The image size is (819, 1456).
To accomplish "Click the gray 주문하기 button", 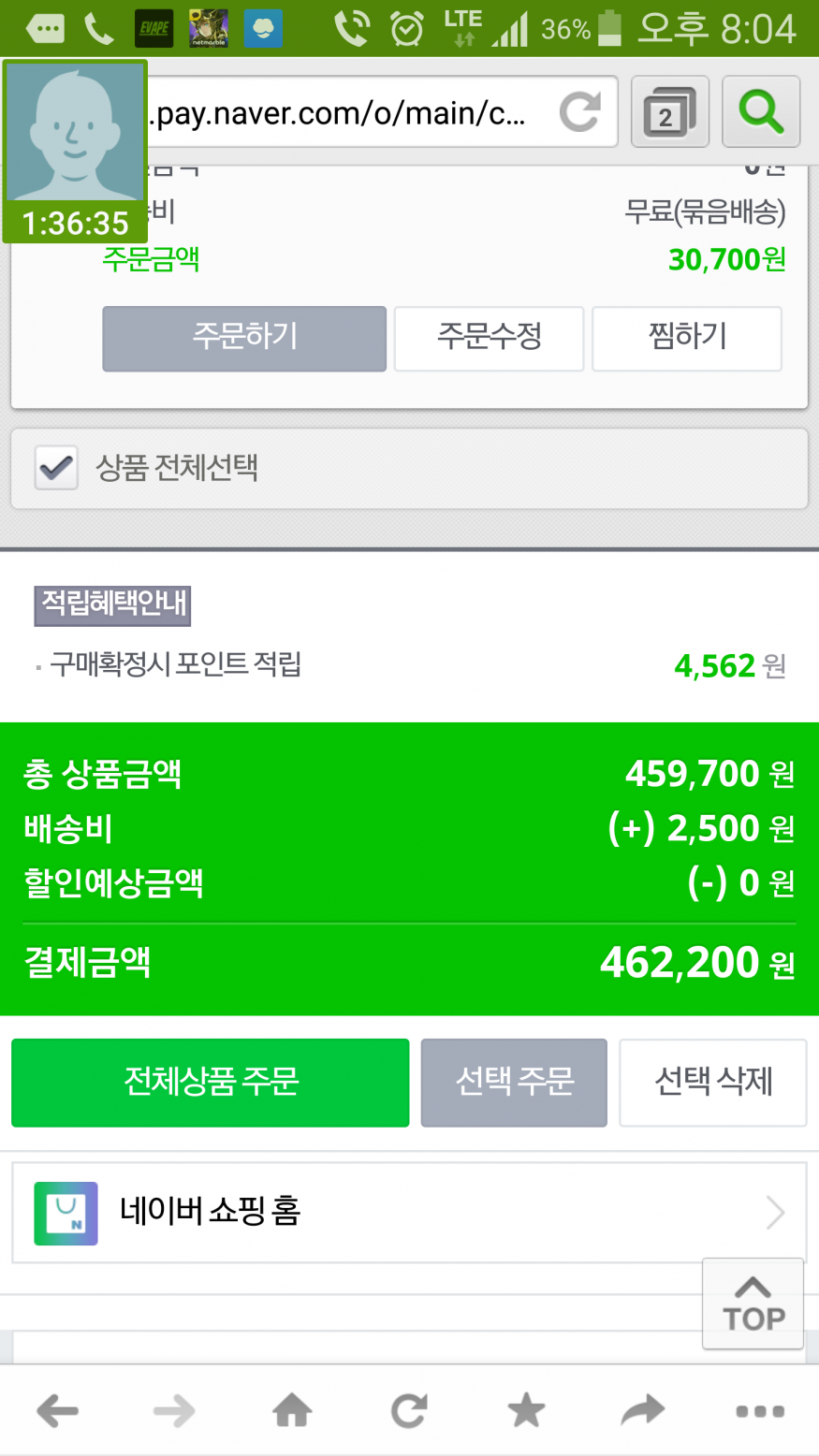I will click(244, 338).
